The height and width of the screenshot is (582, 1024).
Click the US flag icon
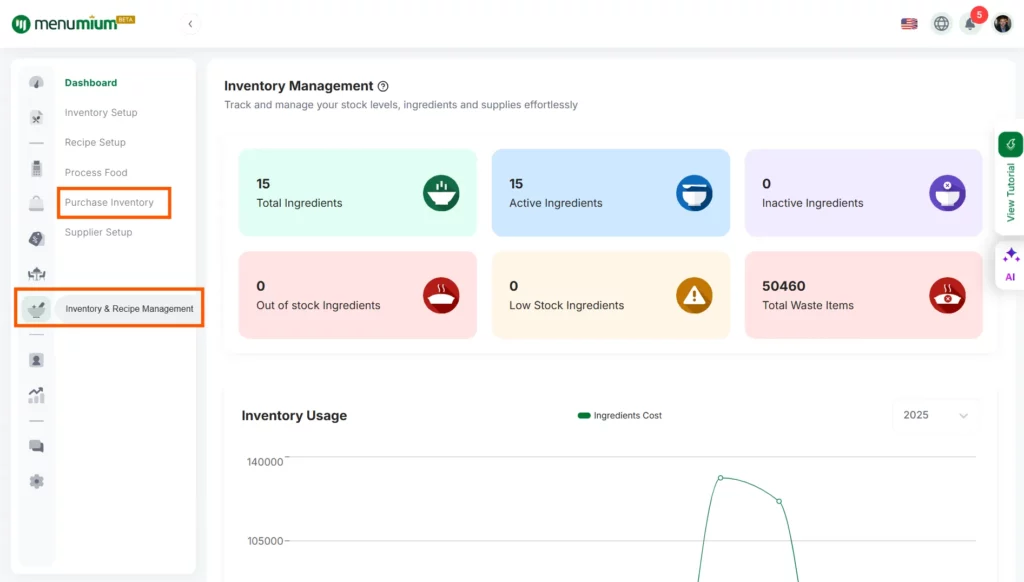tap(909, 24)
